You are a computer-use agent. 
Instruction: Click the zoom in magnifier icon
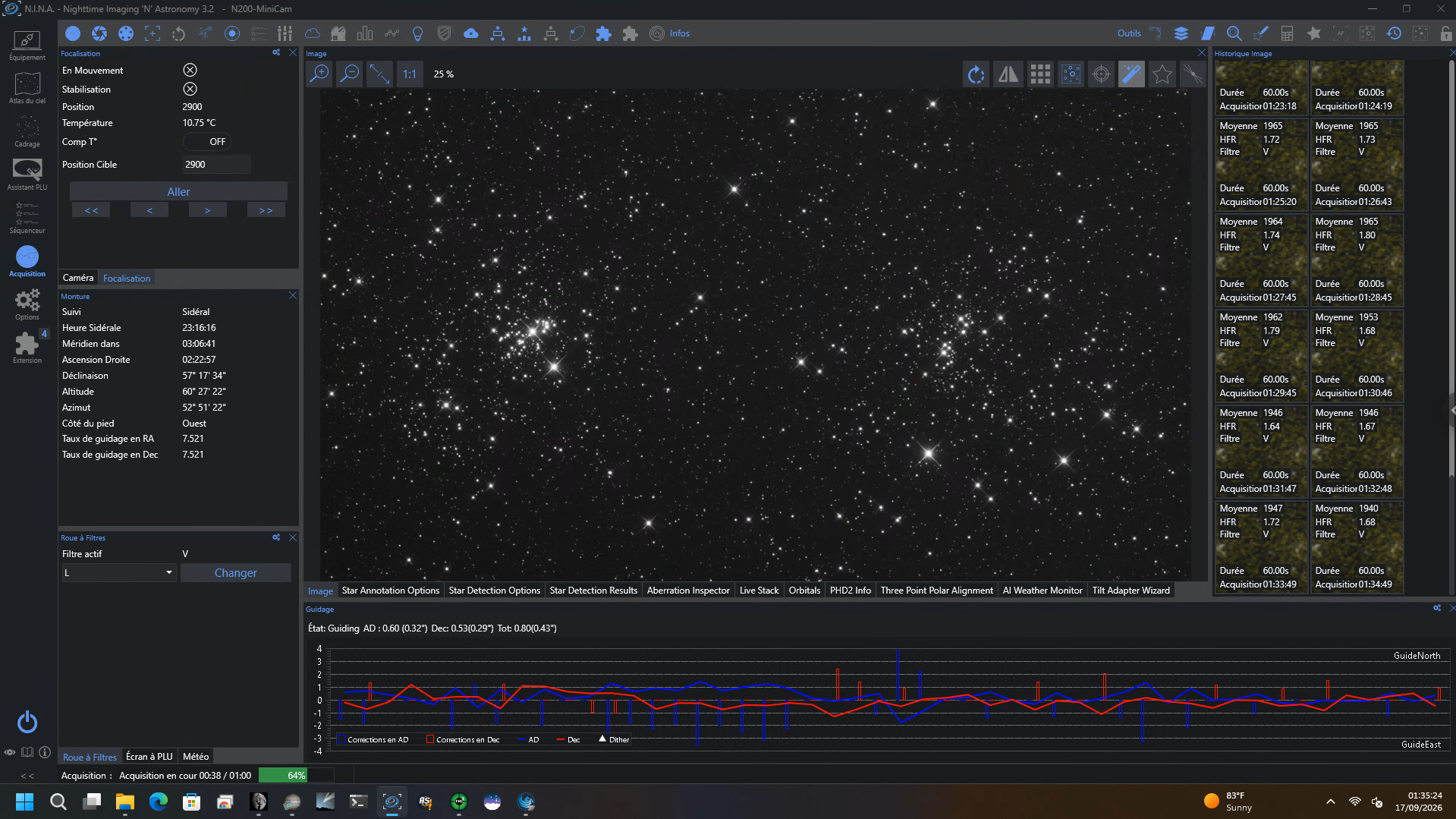coord(319,74)
